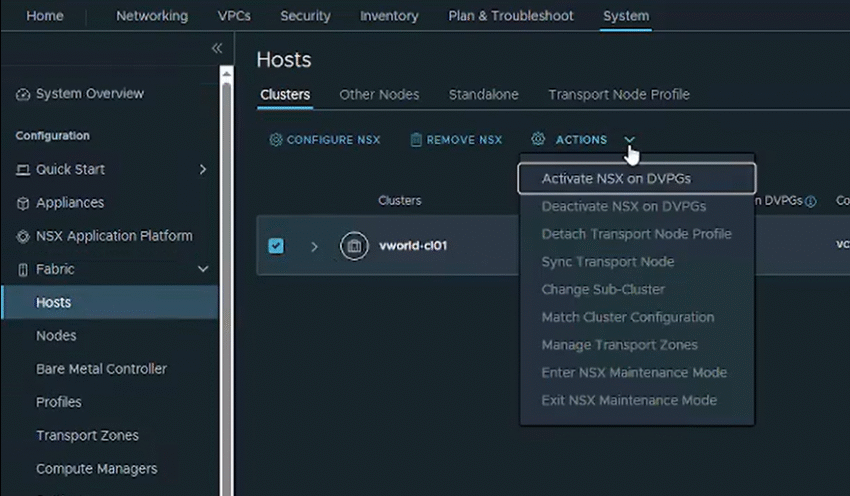Expand the Quick Start submenu arrow

[203, 170]
